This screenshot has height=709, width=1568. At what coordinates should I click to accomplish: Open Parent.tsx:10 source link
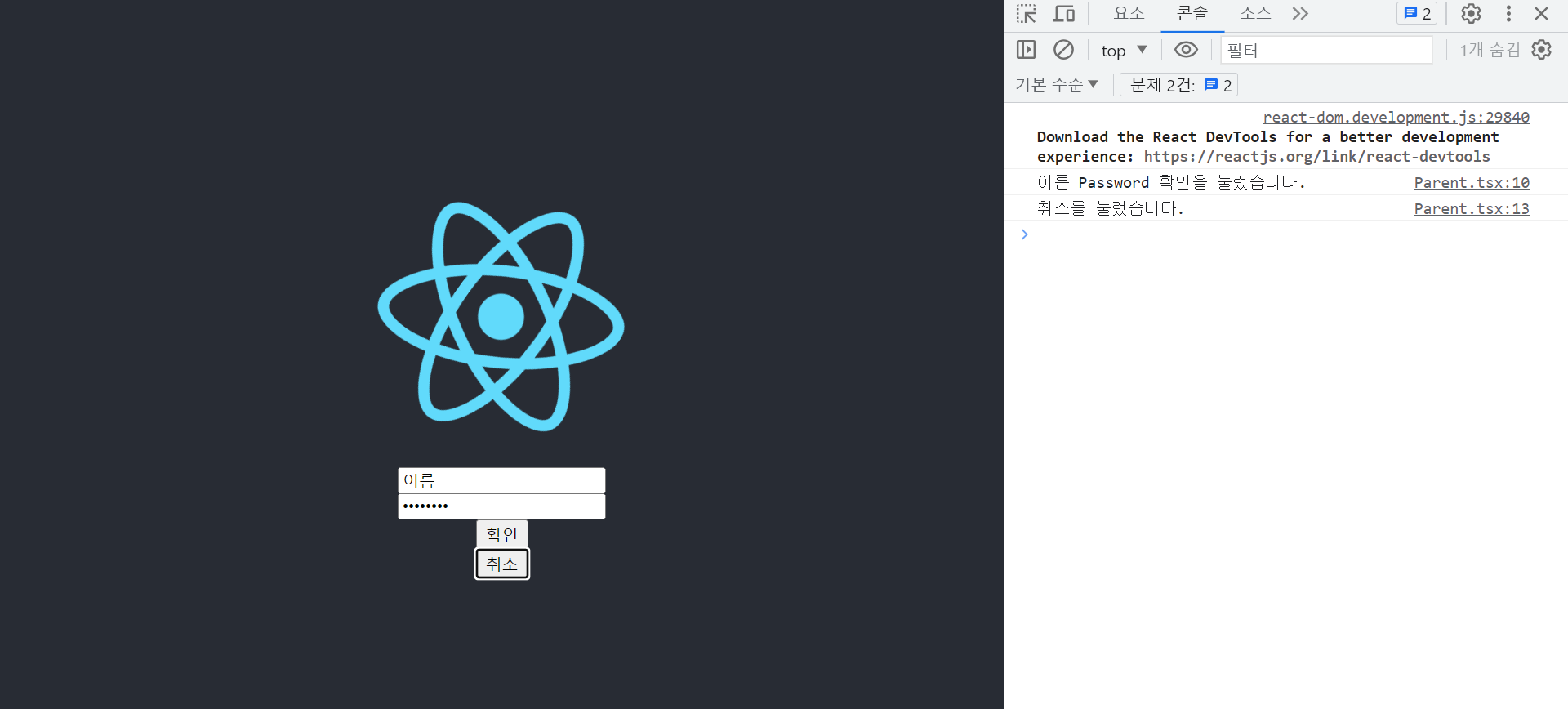[x=1472, y=183]
